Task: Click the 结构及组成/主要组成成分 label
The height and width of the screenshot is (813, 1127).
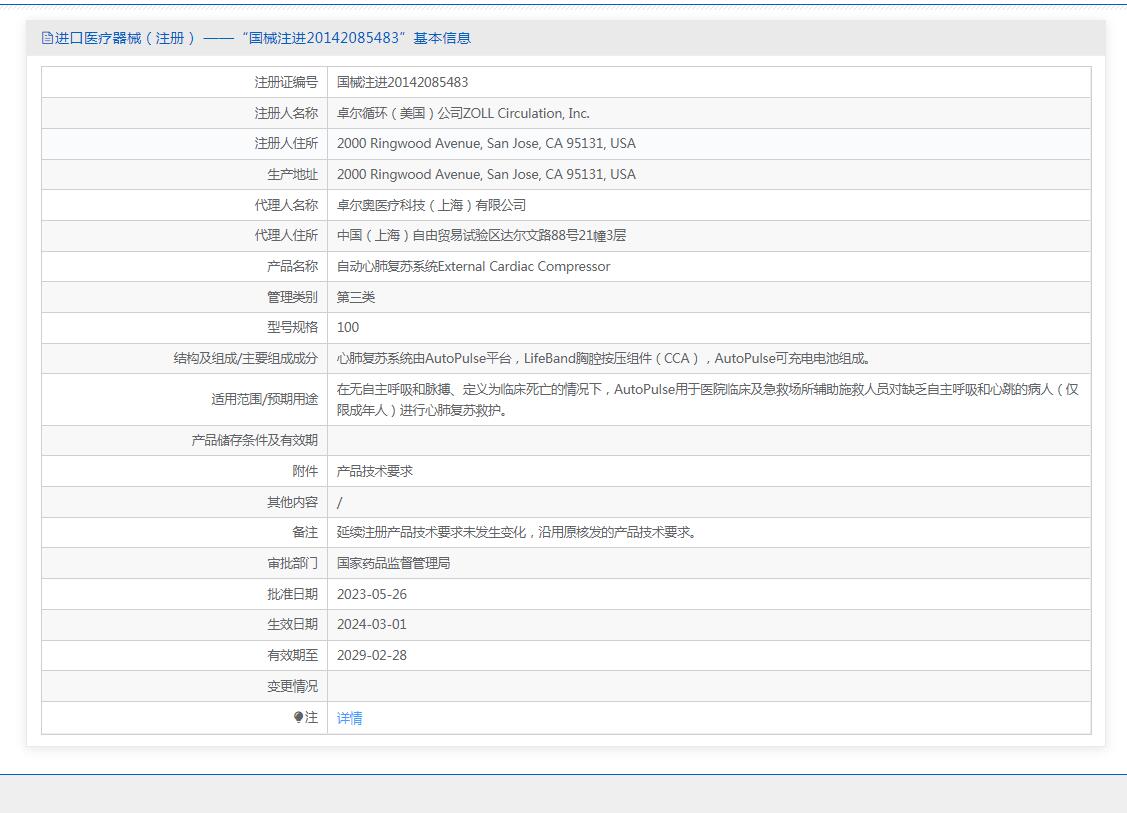Action: click(x=246, y=358)
